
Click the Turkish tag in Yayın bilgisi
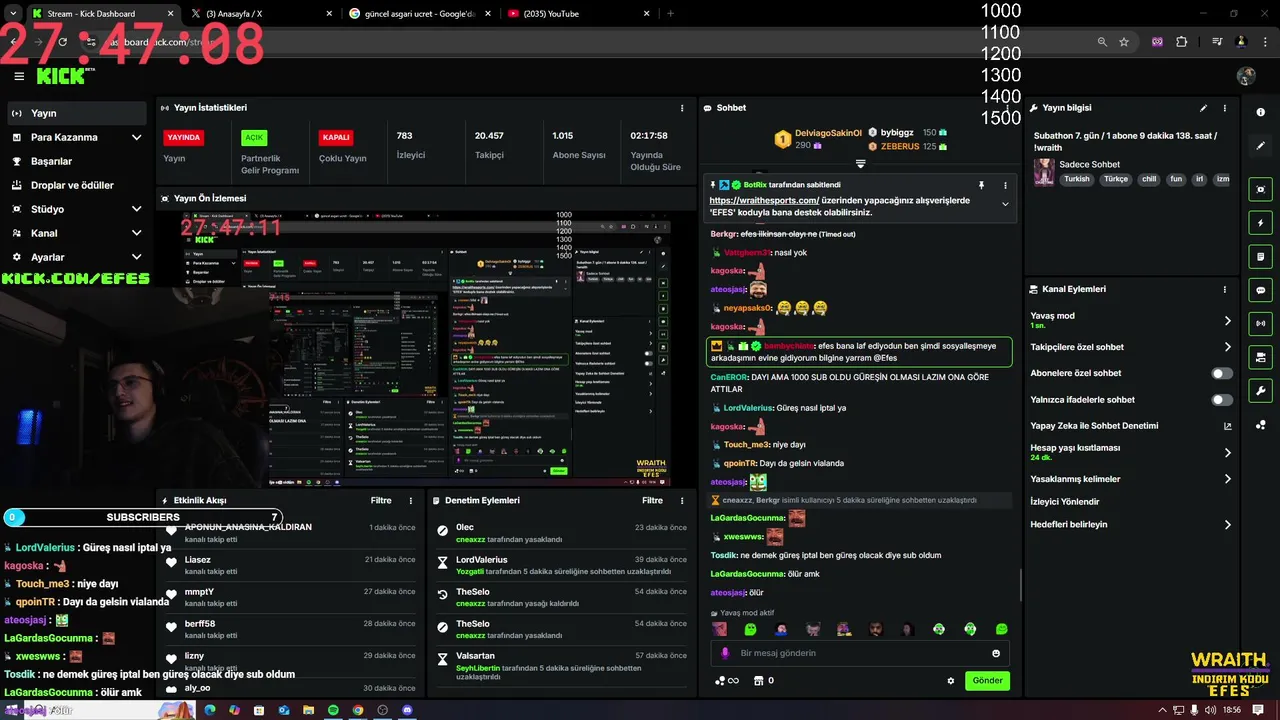coord(1077,179)
